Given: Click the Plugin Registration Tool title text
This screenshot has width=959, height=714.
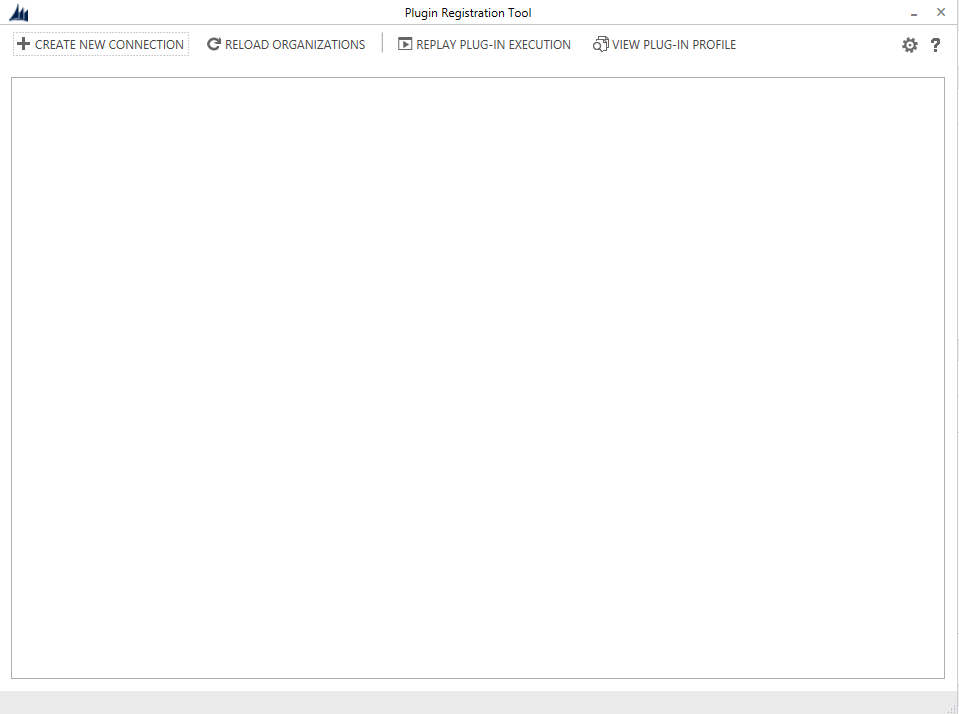Looking at the screenshot, I should click(468, 13).
